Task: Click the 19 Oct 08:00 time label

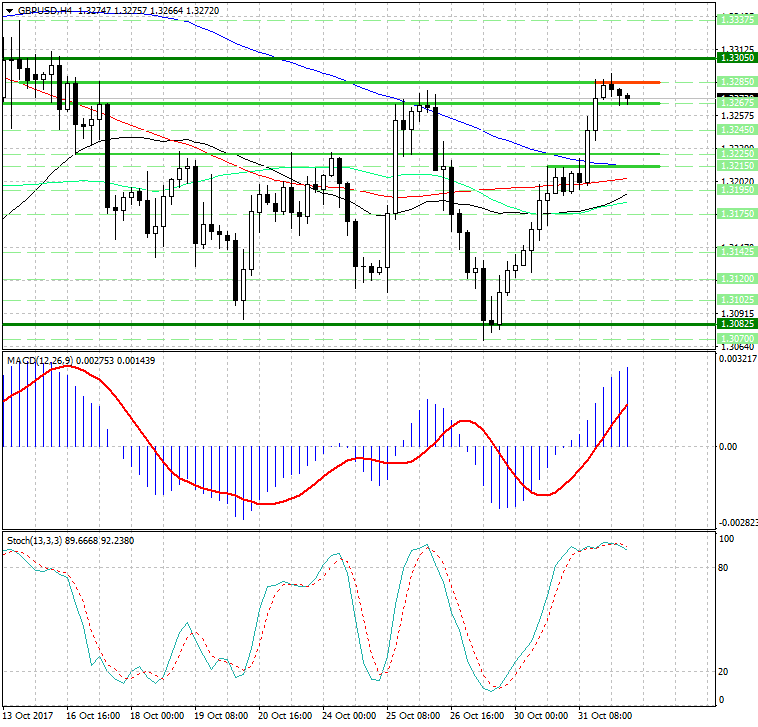Action: coord(220,716)
